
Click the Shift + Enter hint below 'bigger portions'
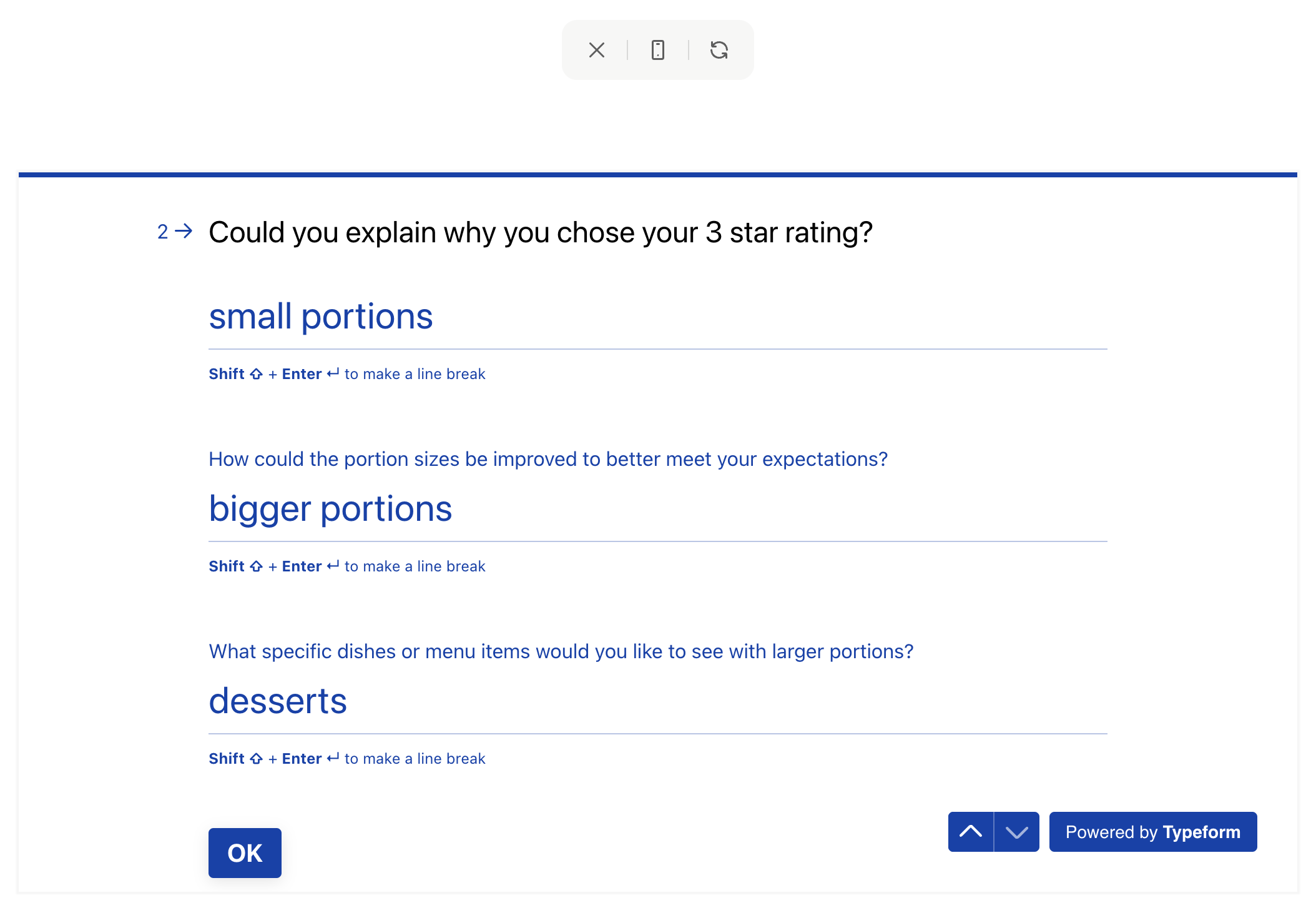tap(347, 566)
